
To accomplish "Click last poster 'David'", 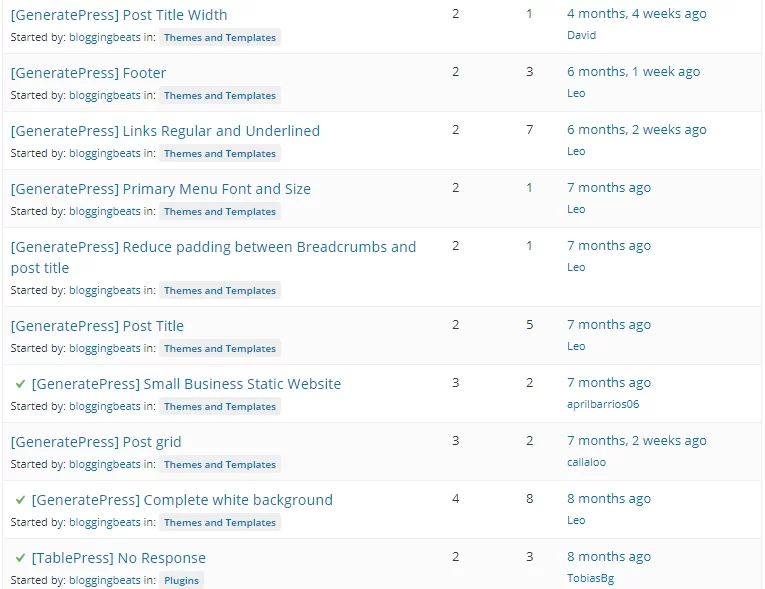I will (x=582, y=36).
